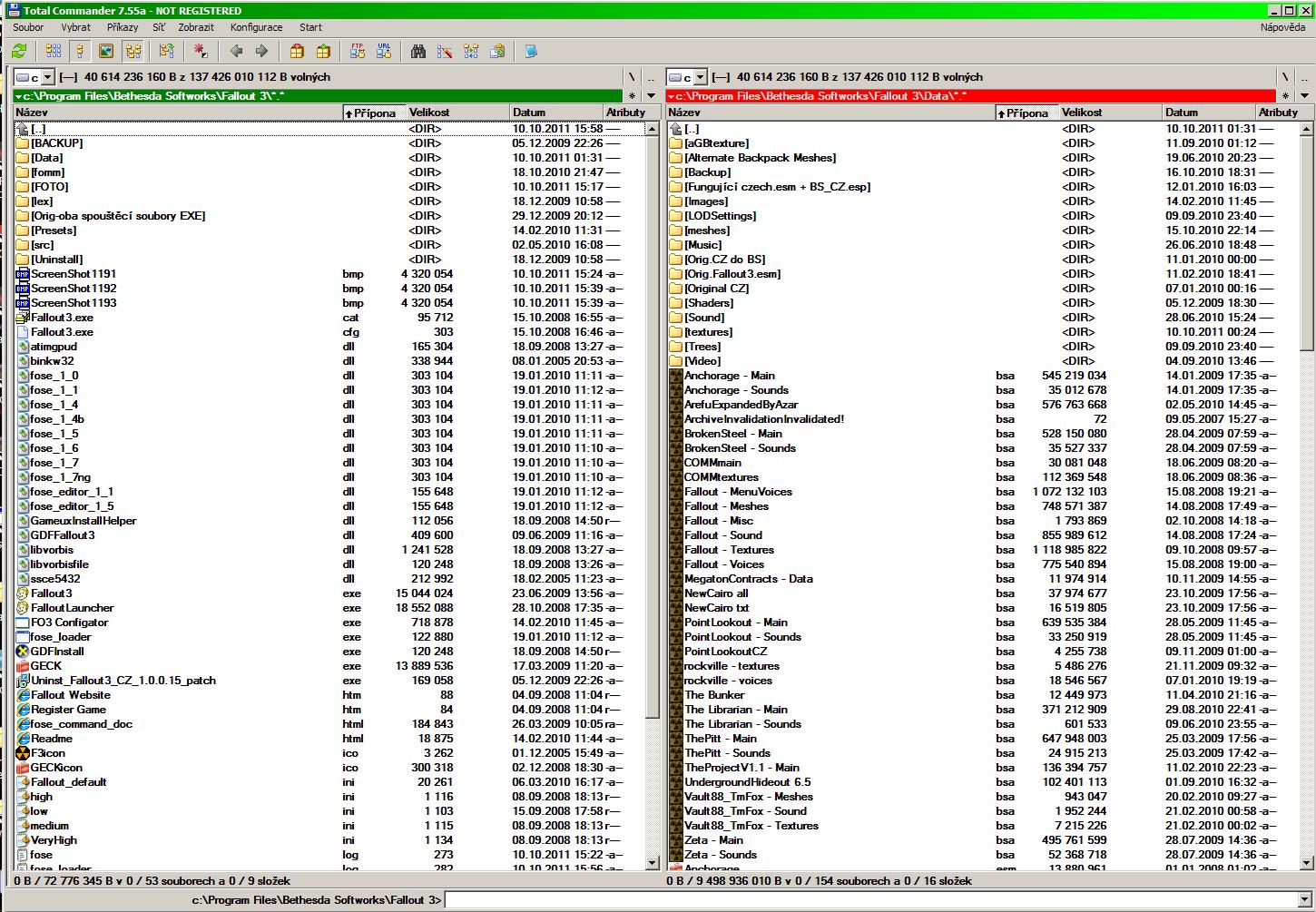Image resolution: width=1316 pixels, height=912 pixels.
Task: Sort the right panel by Přípona column
Action: coord(1026,113)
